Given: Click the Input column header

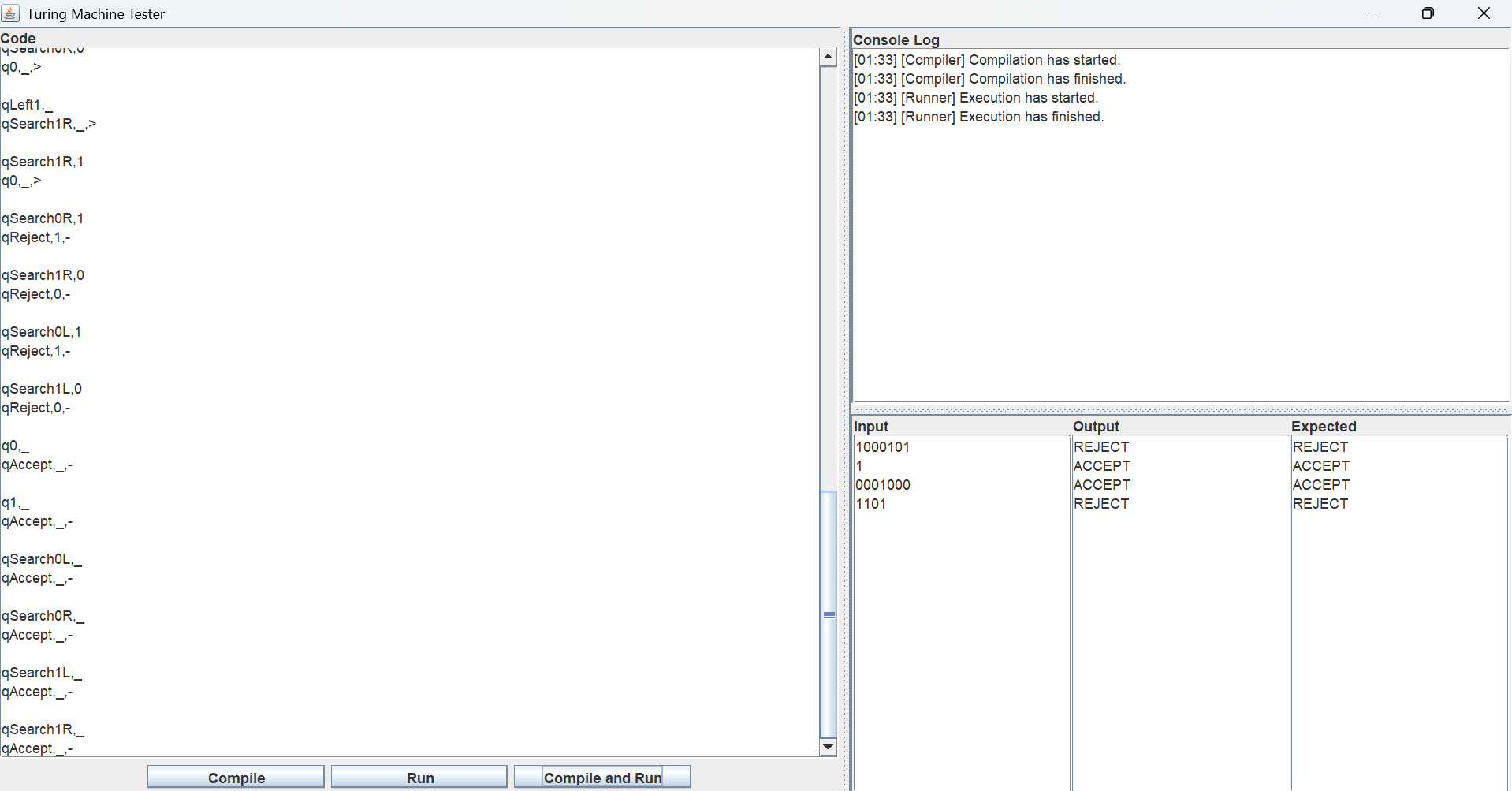Looking at the screenshot, I should coord(871,427).
